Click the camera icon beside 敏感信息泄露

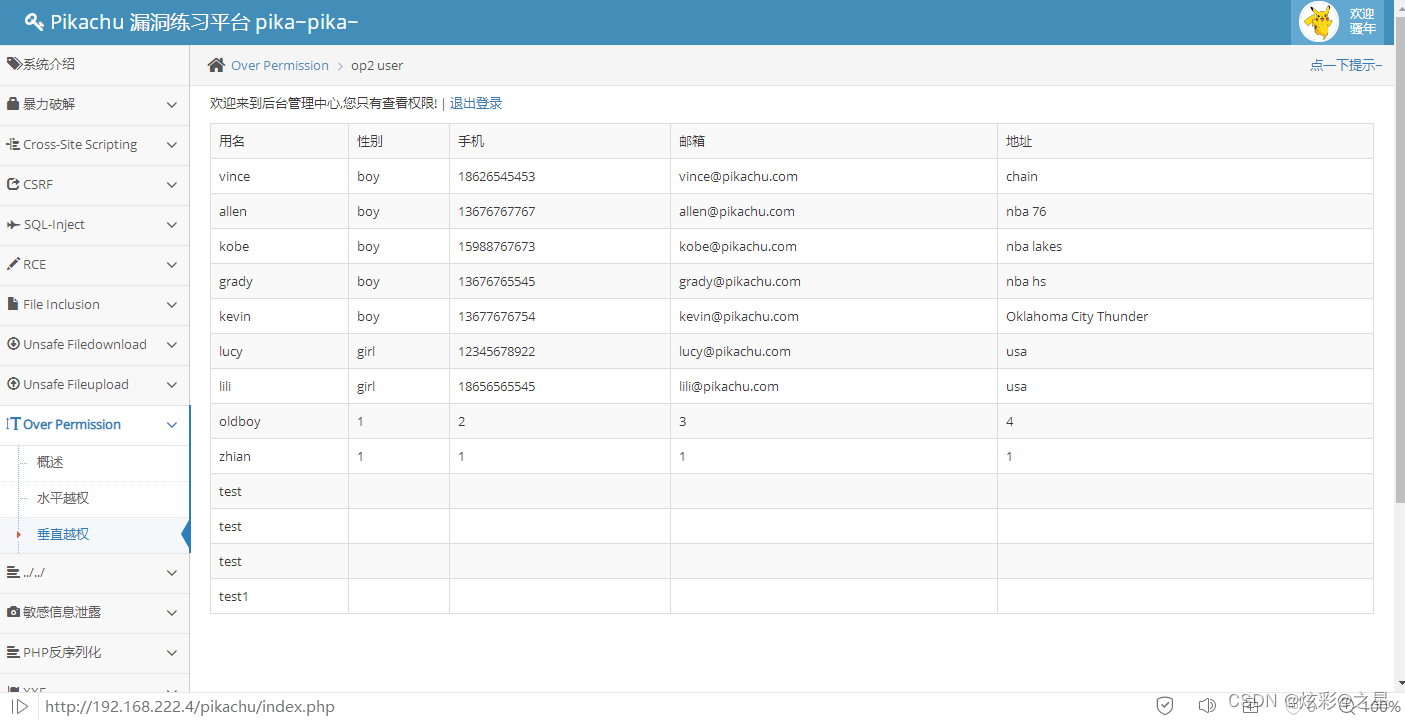[x=13, y=612]
